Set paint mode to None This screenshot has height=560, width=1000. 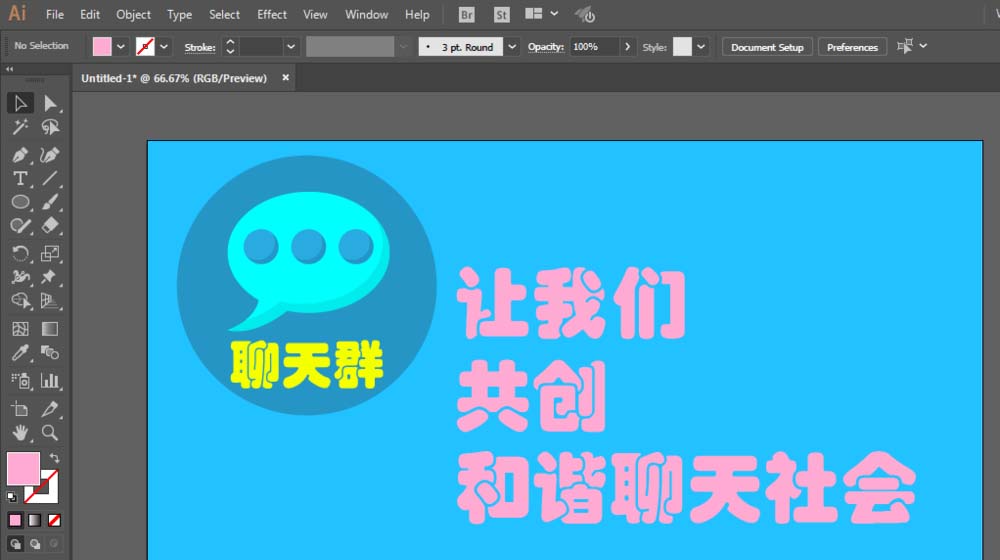54,520
